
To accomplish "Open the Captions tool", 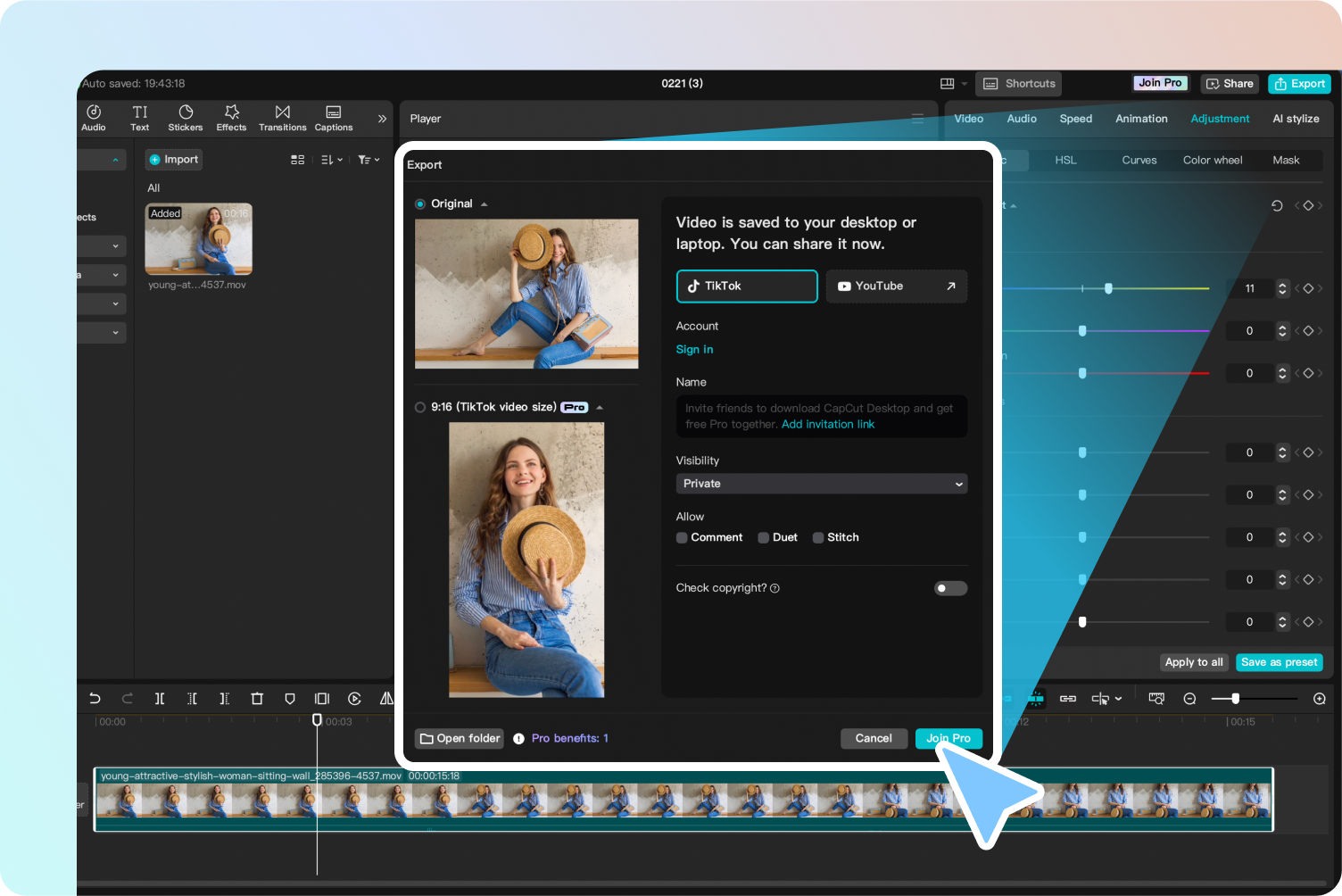I will (x=333, y=118).
